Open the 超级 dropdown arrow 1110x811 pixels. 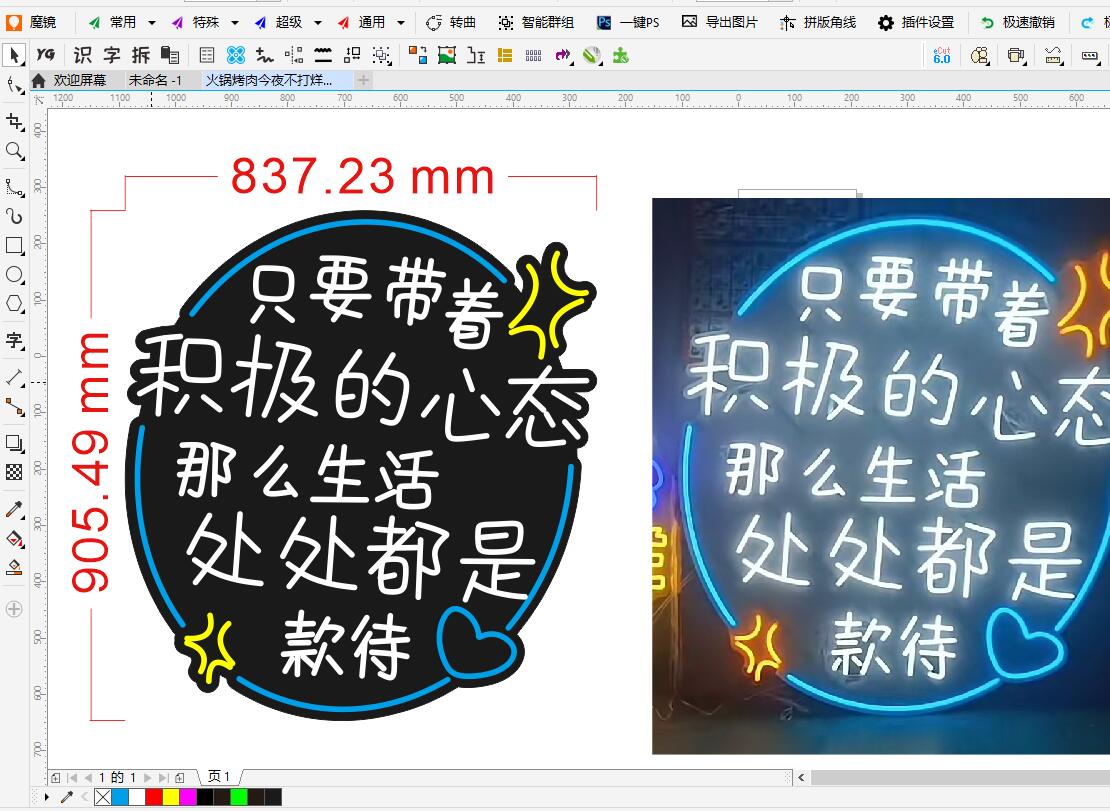click(318, 23)
